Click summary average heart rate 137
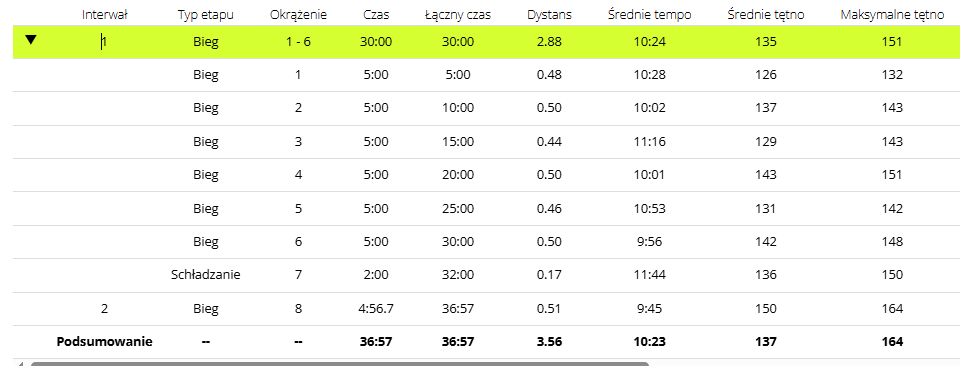Screen dimensions: 960x366 point(766,342)
